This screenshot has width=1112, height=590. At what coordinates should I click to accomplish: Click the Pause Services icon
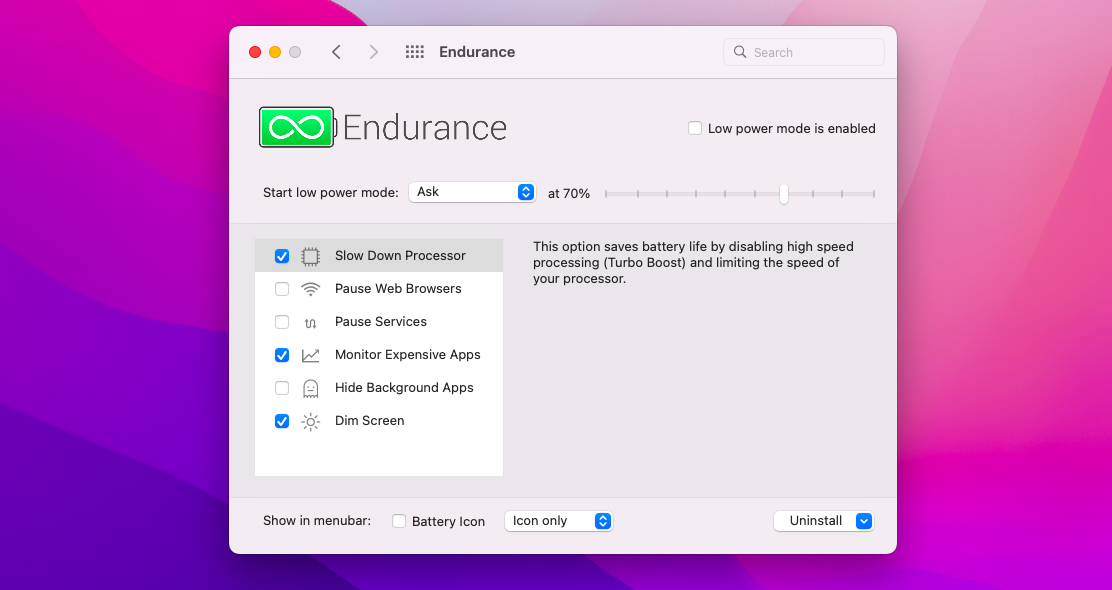[310, 321]
